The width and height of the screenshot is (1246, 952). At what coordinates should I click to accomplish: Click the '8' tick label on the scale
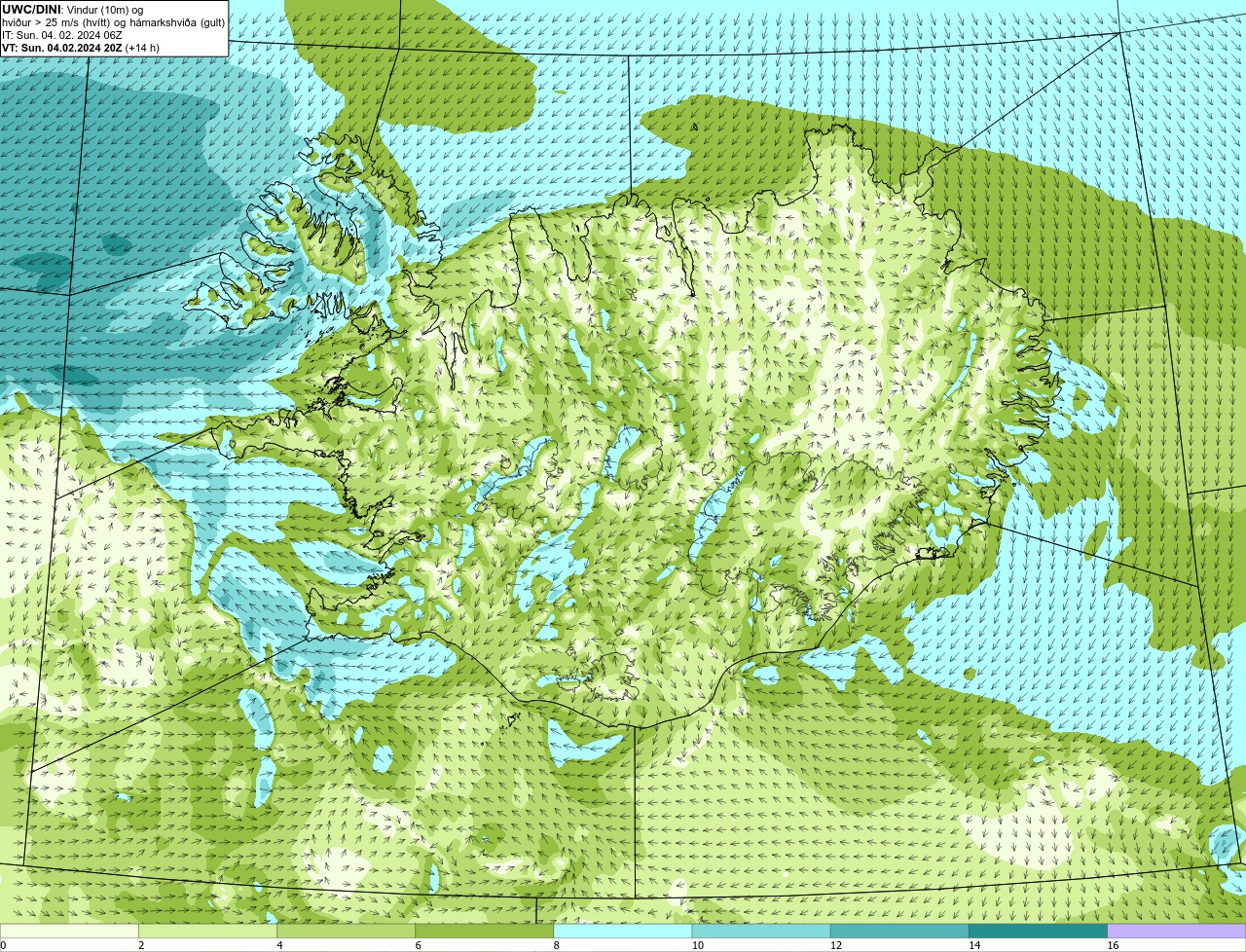click(x=557, y=945)
